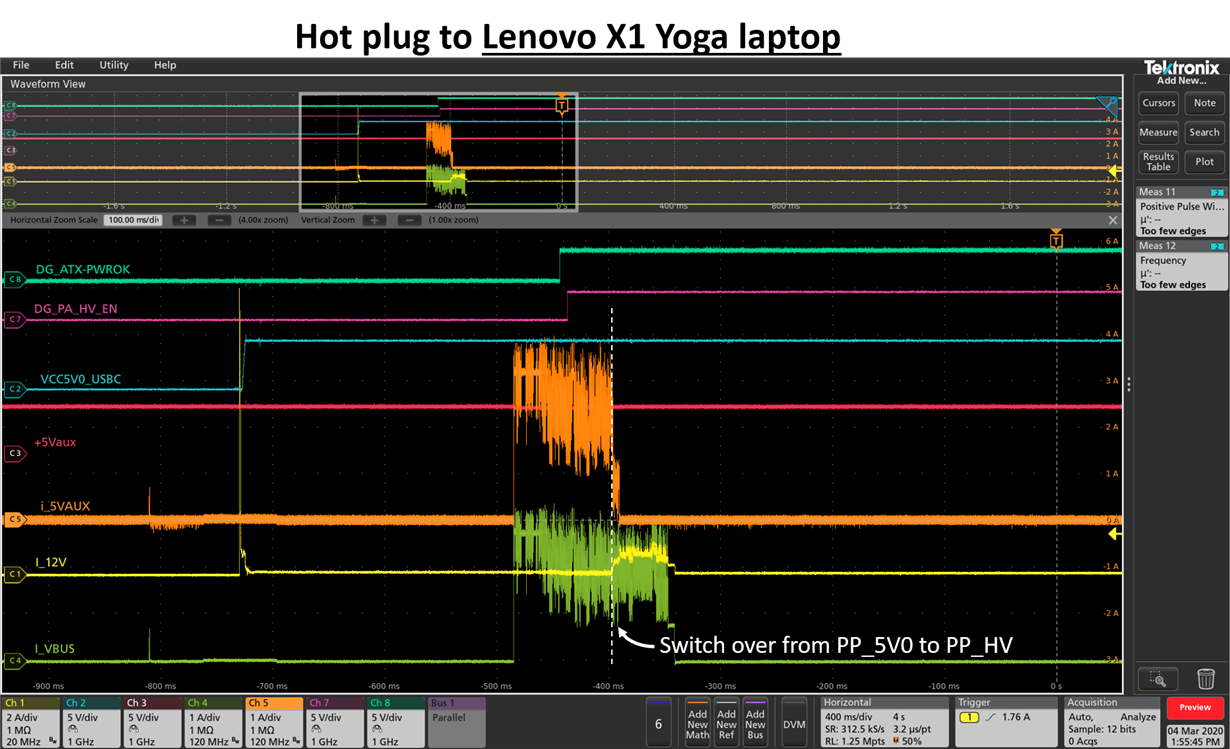Show the Results Table
The height and width of the screenshot is (749, 1230).
pyautogui.click(x=1158, y=162)
